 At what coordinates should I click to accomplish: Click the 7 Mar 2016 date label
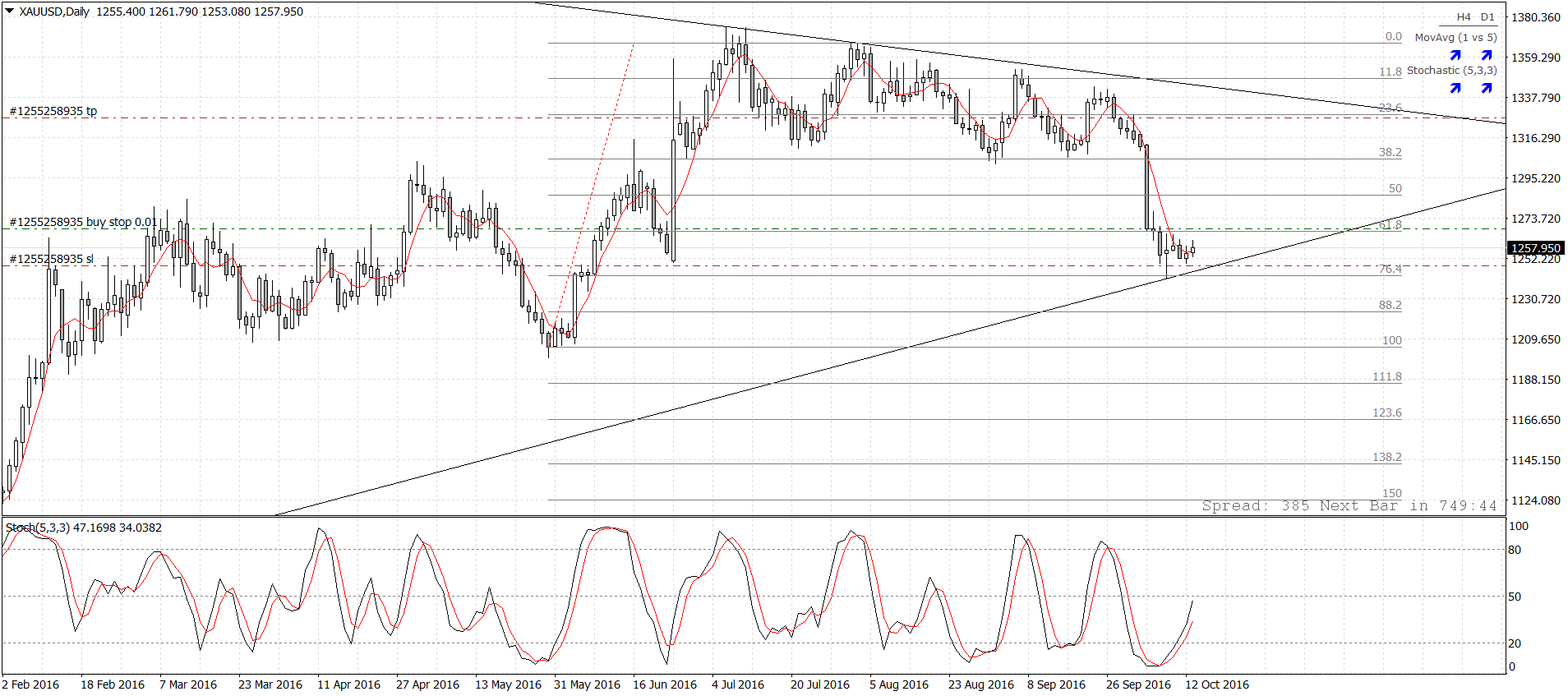(x=188, y=684)
